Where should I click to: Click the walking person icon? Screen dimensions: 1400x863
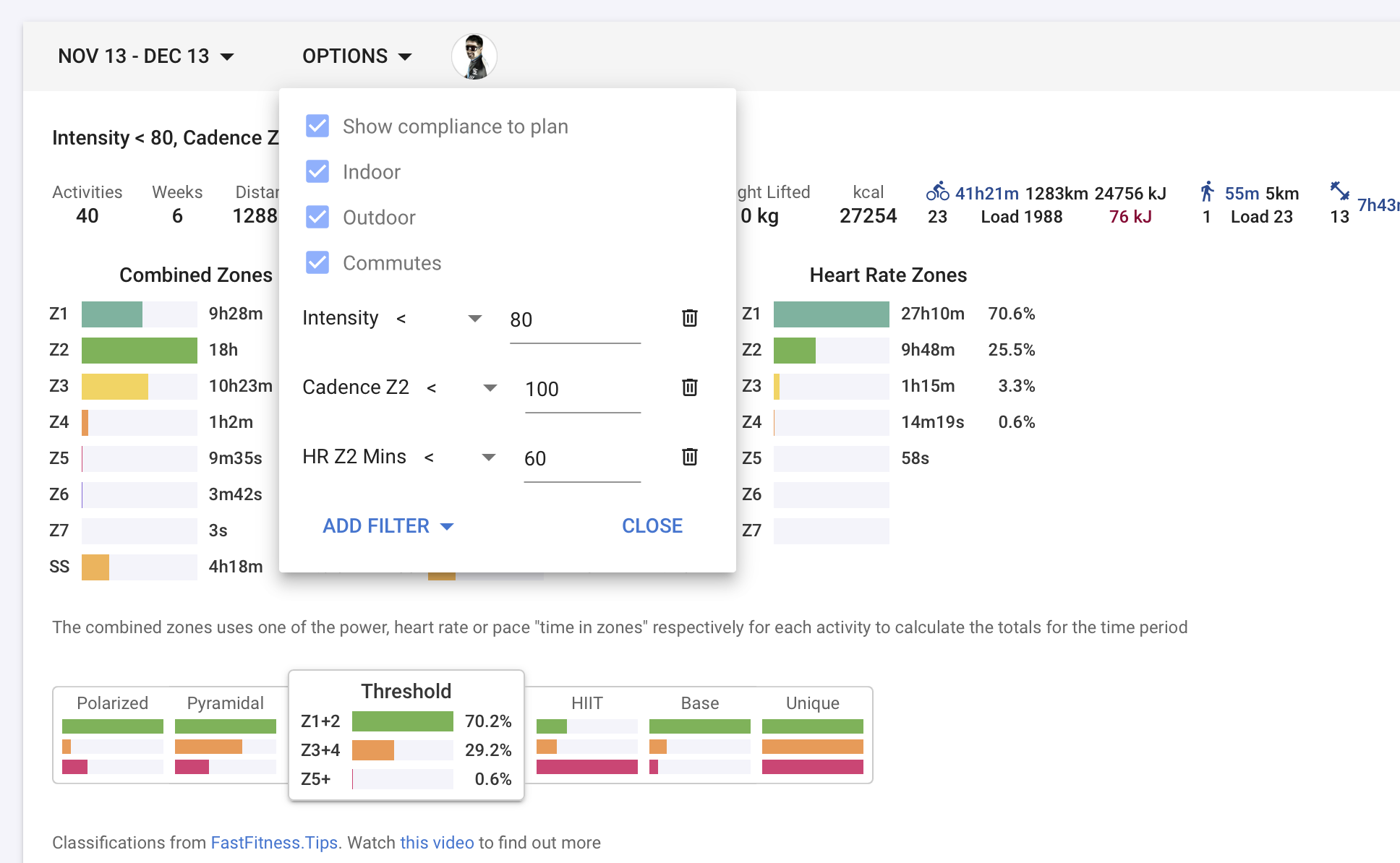1207,192
